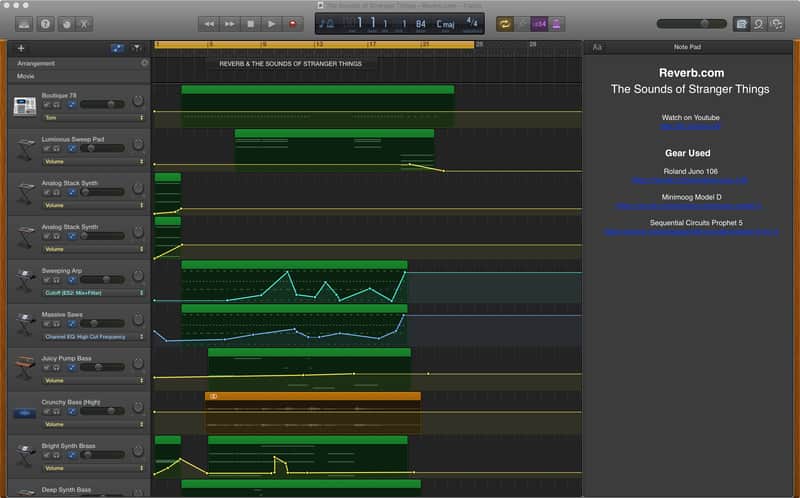
Task: Add a new track with the plus button
Action: point(21,48)
